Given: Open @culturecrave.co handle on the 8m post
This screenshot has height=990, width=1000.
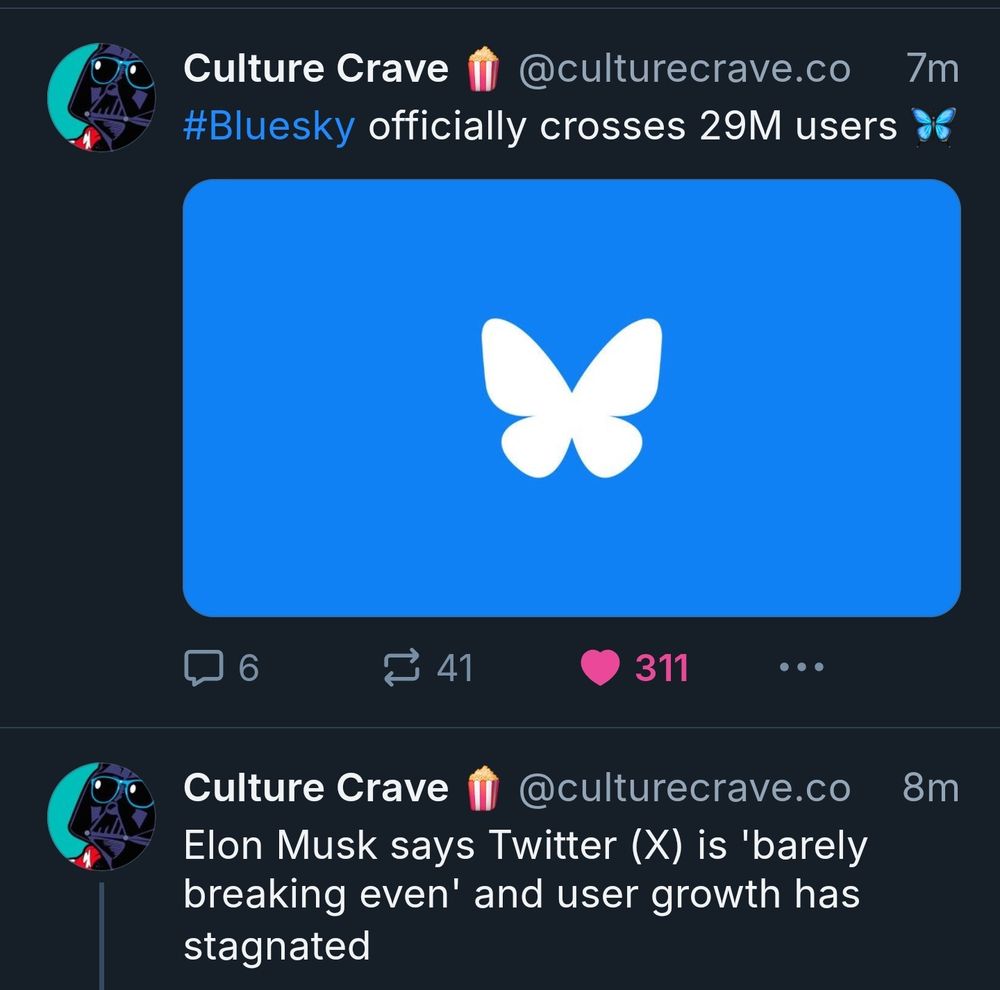Looking at the screenshot, I should click(684, 788).
